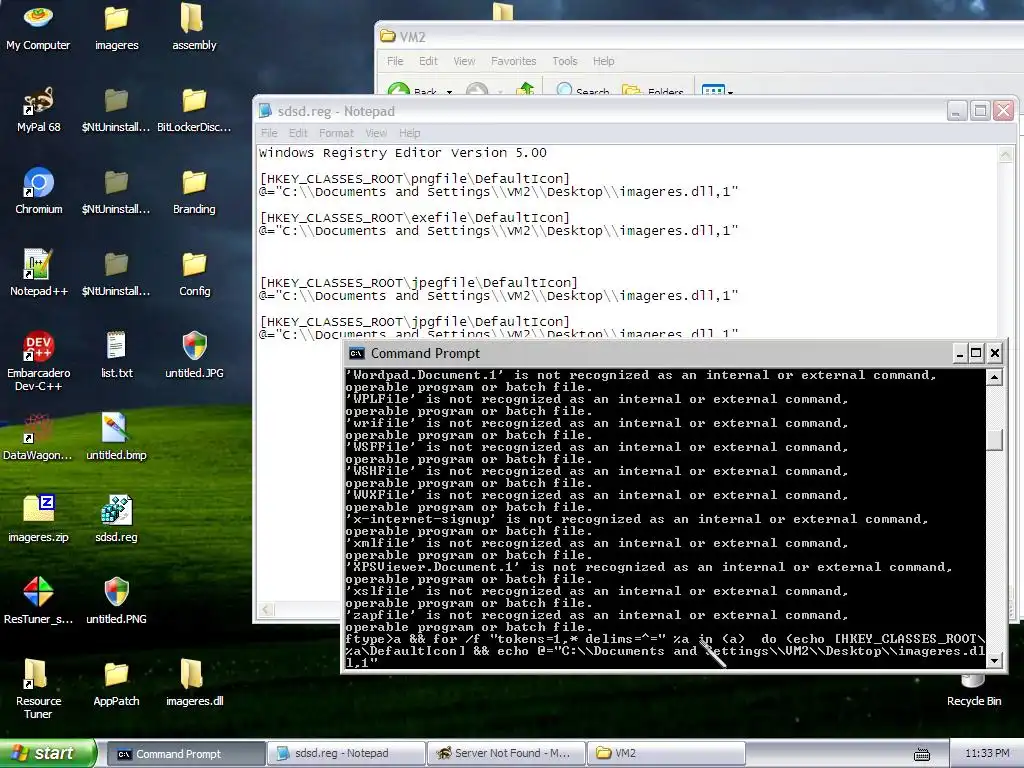Open Help menu in VM2 window
The image size is (1024, 768).
coord(603,61)
